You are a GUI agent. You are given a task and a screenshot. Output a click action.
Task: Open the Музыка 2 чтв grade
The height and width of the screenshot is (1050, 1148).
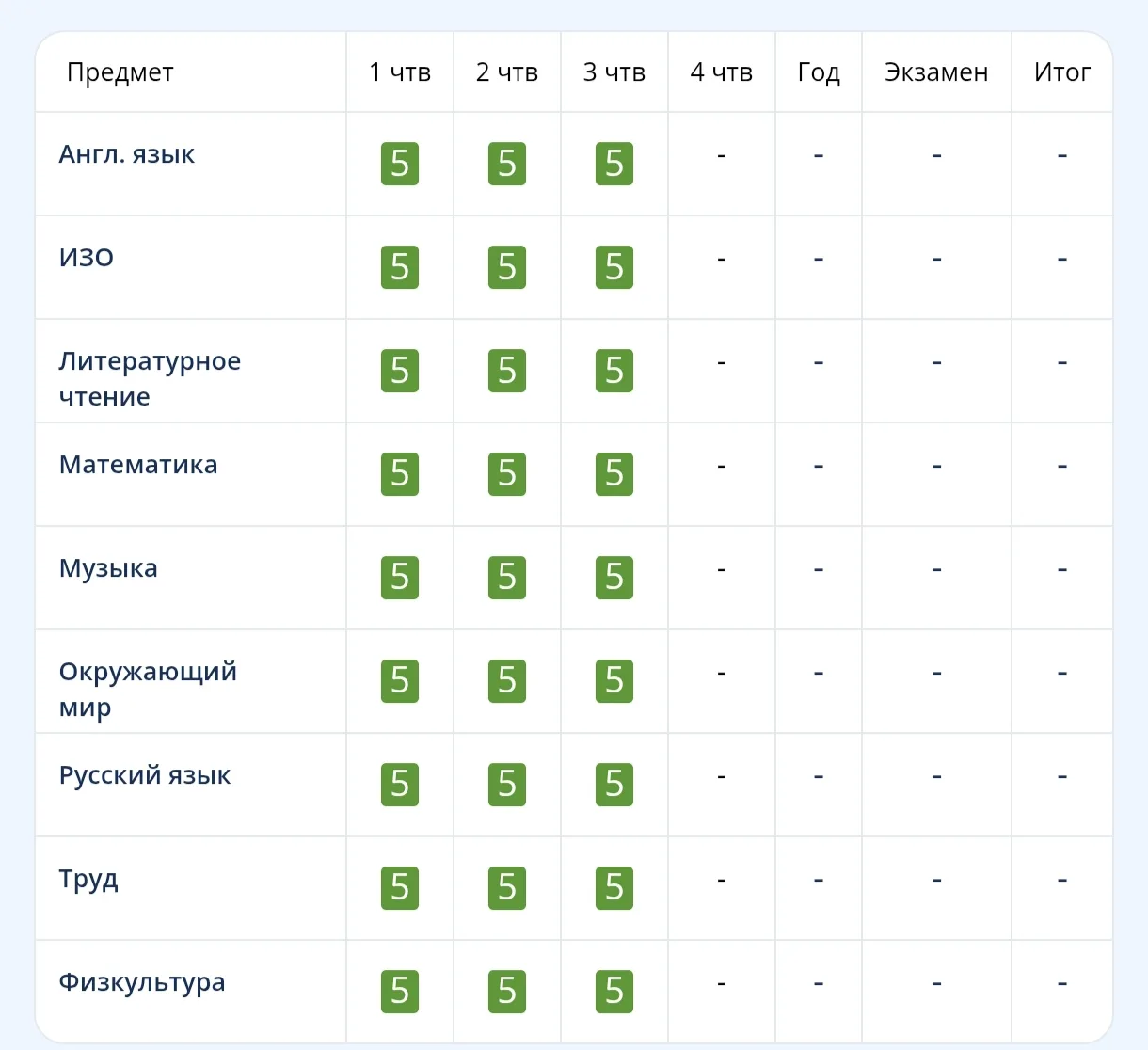click(x=507, y=578)
